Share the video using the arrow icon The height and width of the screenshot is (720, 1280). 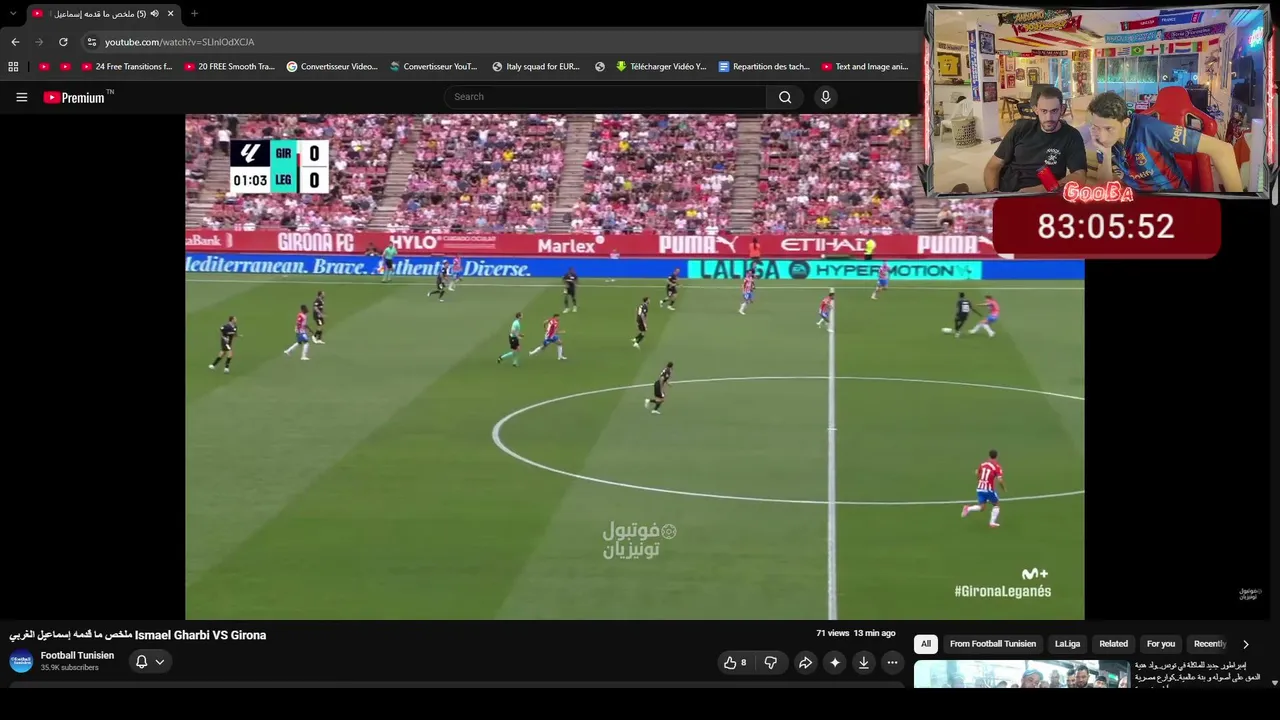[x=805, y=662]
